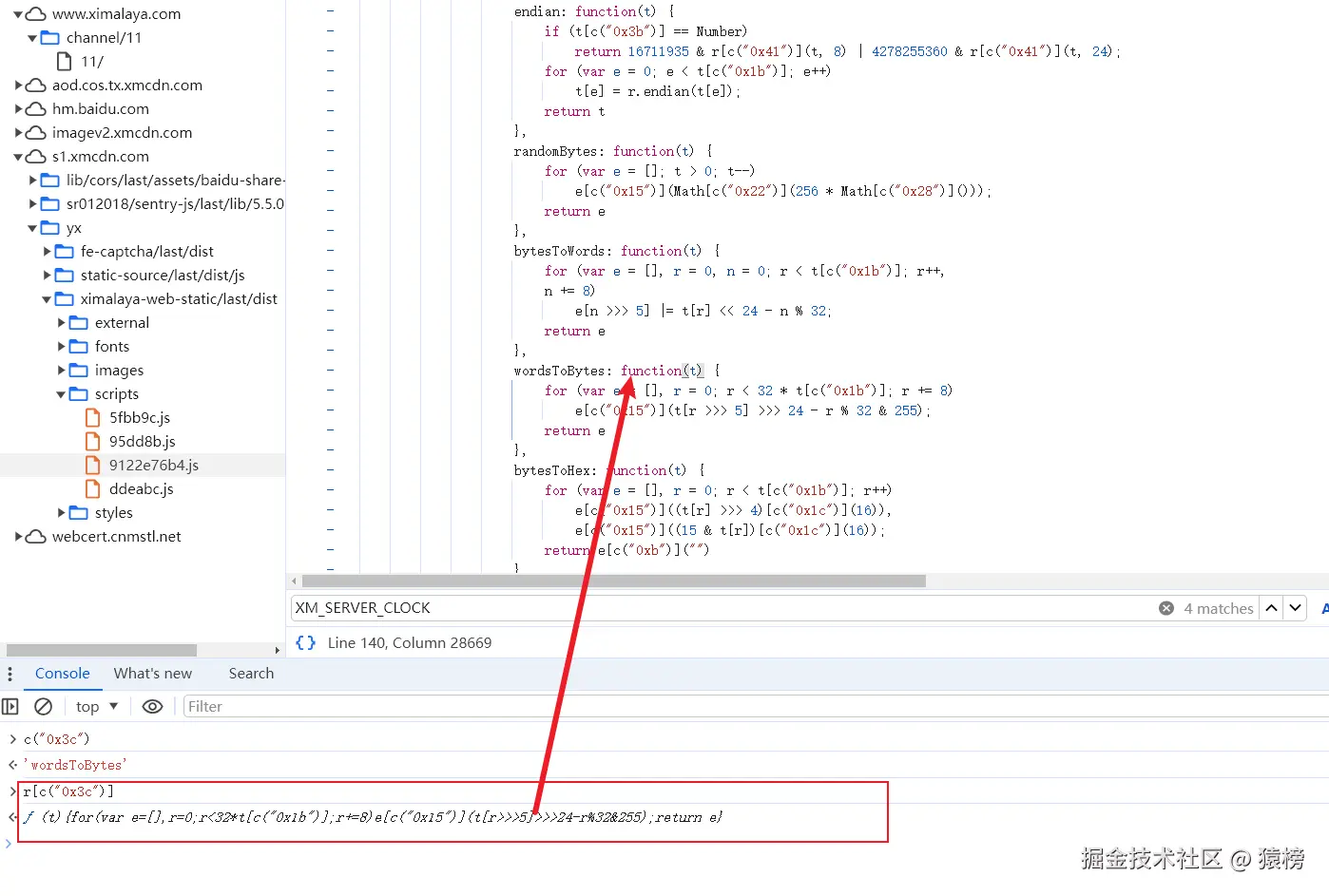Switch to the Console tab
Image resolution: width=1329 pixels, height=896 pixels.
(63, 674)
